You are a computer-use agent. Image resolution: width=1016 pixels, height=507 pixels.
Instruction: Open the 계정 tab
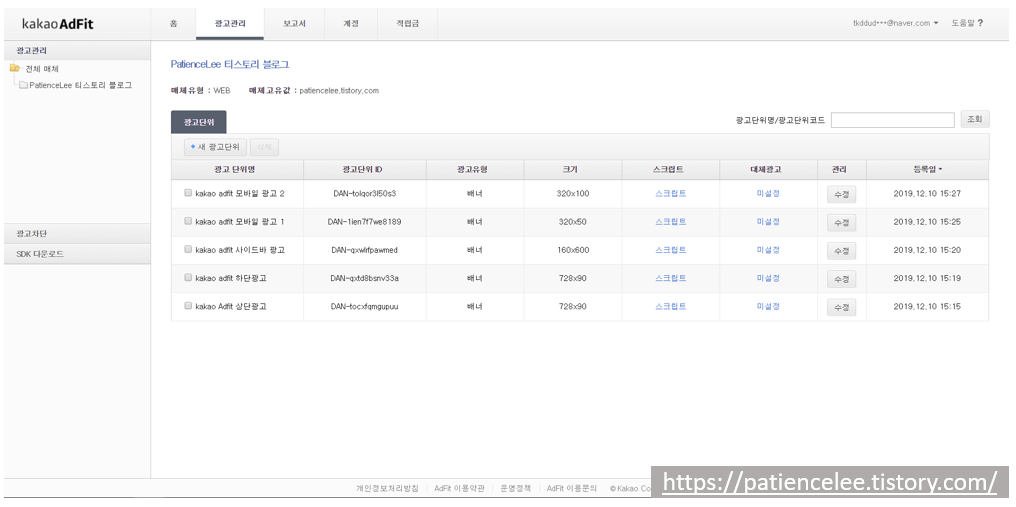click(x=351, y=23)
